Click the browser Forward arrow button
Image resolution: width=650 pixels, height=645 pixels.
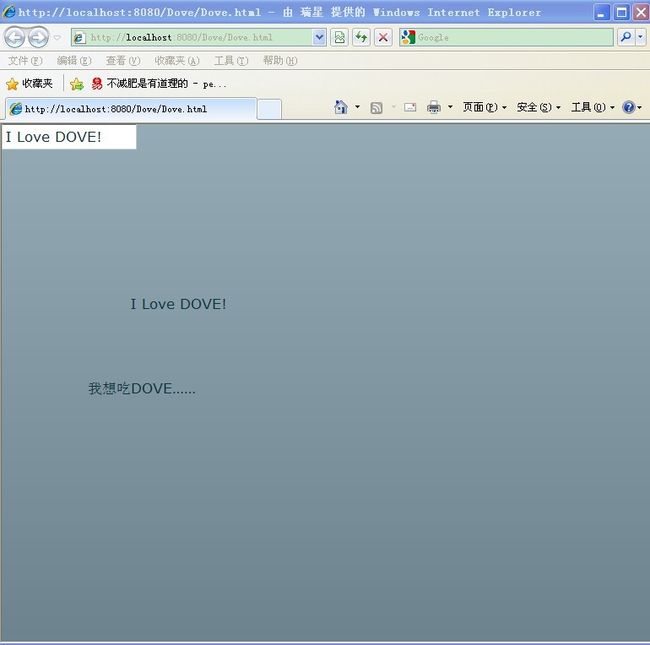pos(39,37)
